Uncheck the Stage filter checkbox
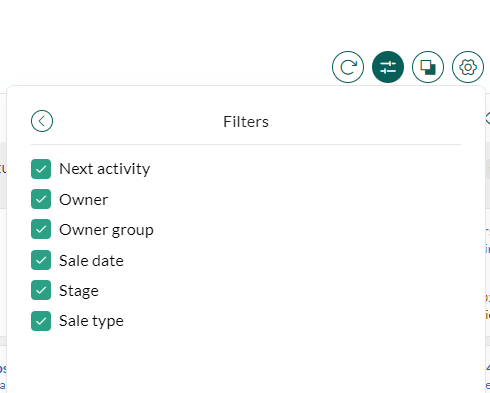The image size is (490, 393). (41, 290)
